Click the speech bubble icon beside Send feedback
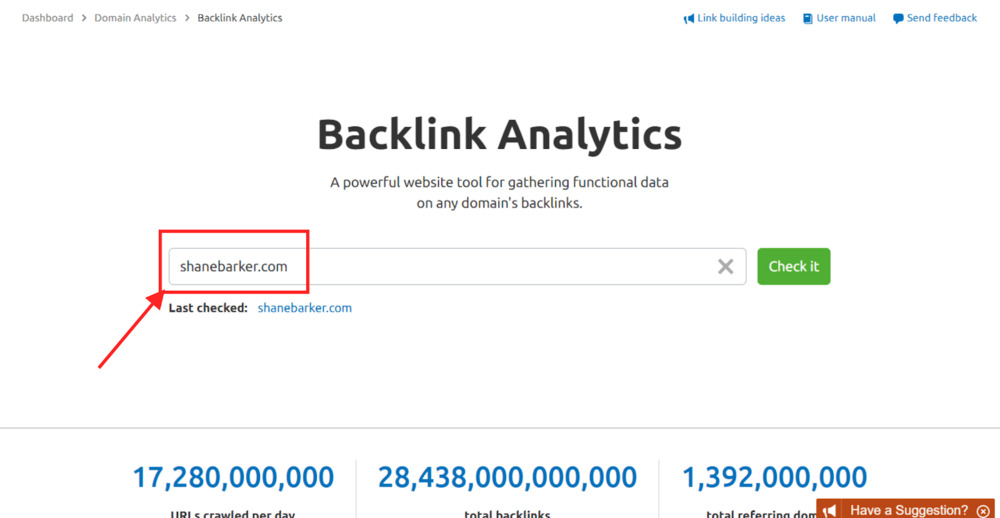This screenshot has height=518, width=1000. 899,18
